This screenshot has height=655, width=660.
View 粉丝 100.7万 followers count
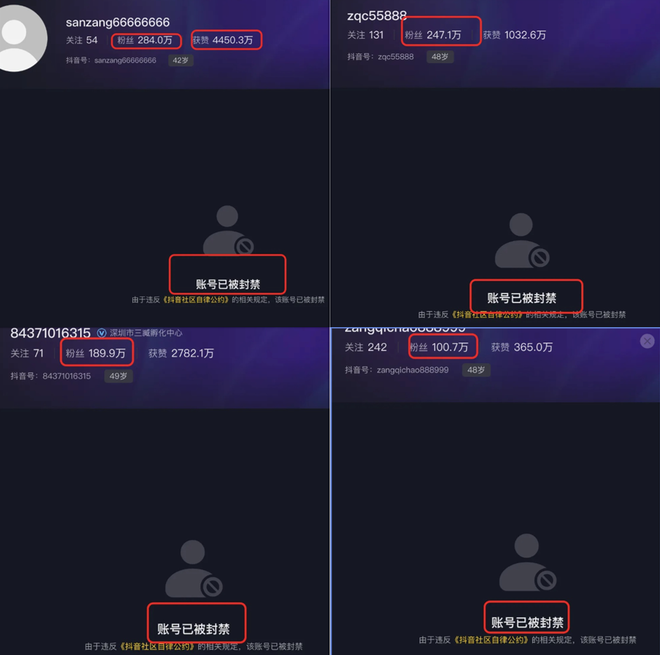point(439,347)
